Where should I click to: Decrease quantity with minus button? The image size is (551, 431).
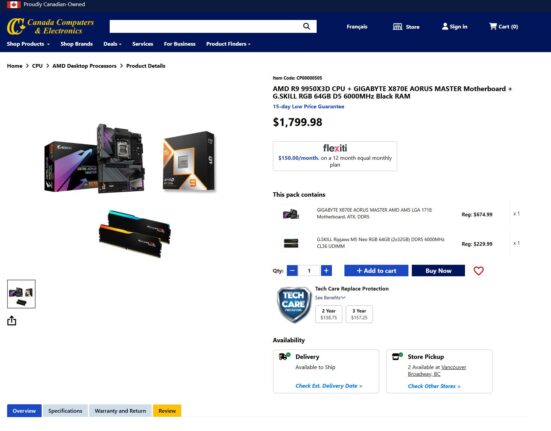pyautogui.click(x=292, y=270)
